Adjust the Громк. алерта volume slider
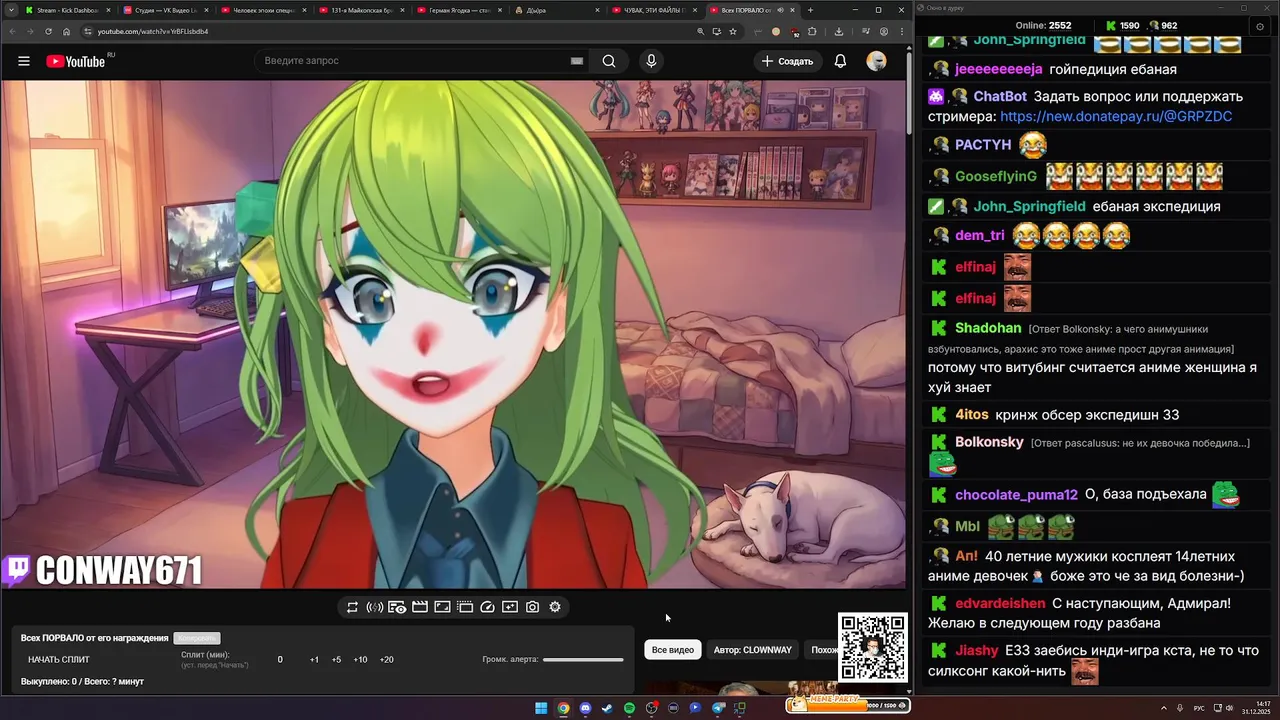Screen dimensions: 1280x720 (x=583, y=660)
